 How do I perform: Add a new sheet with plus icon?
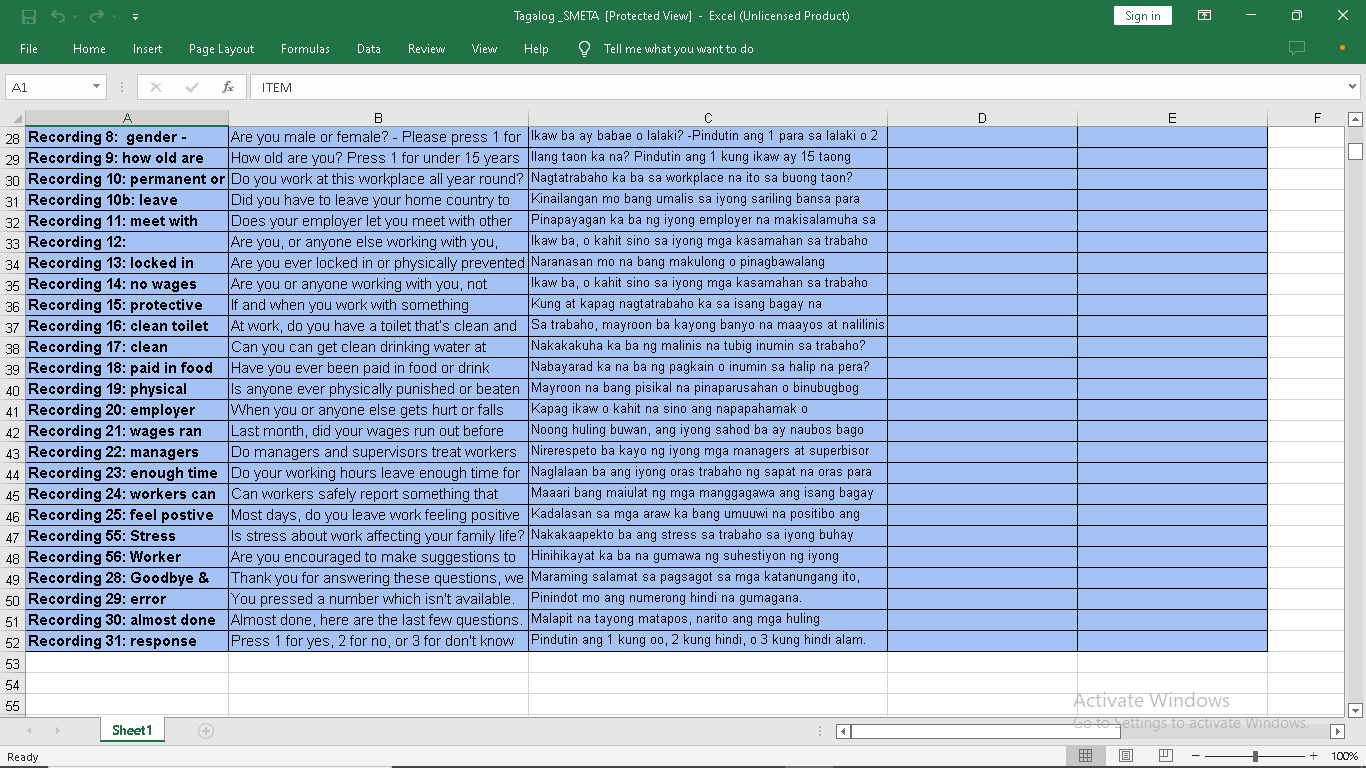206,731
